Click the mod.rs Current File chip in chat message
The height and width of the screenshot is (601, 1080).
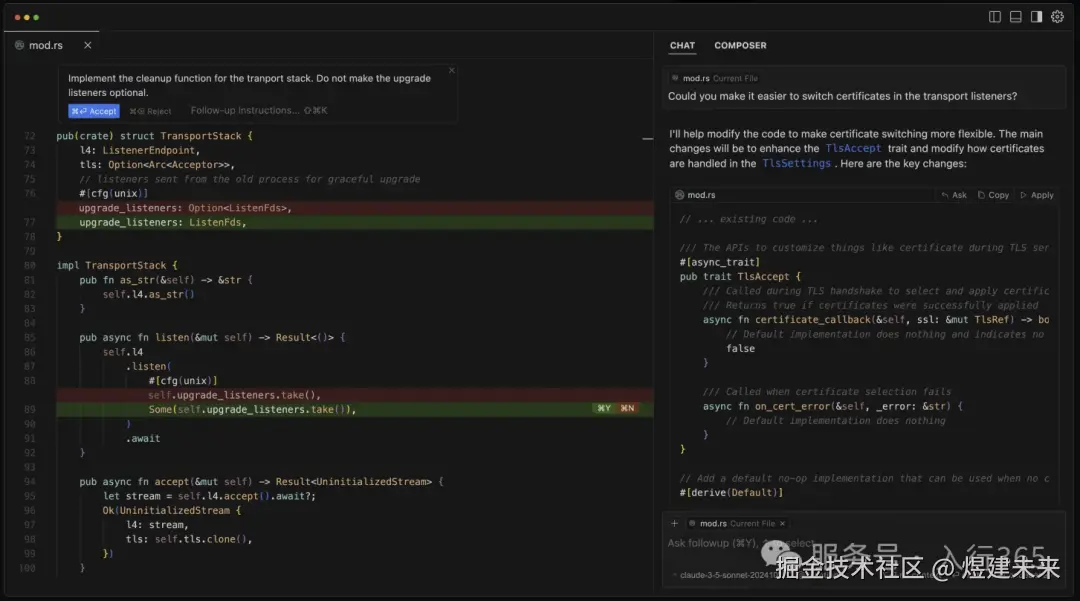pyautogui.click(x=715, y=78)
